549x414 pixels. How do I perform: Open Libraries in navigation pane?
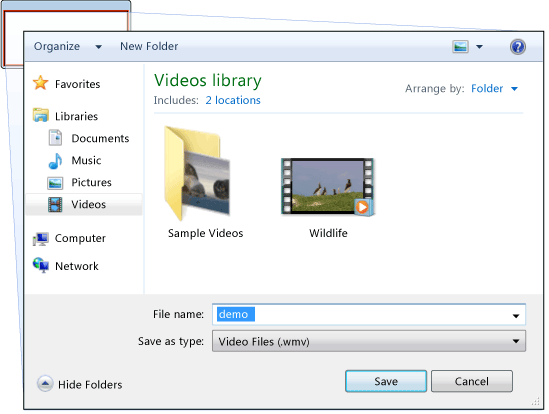pyautogui.click(x=76, y=116)
